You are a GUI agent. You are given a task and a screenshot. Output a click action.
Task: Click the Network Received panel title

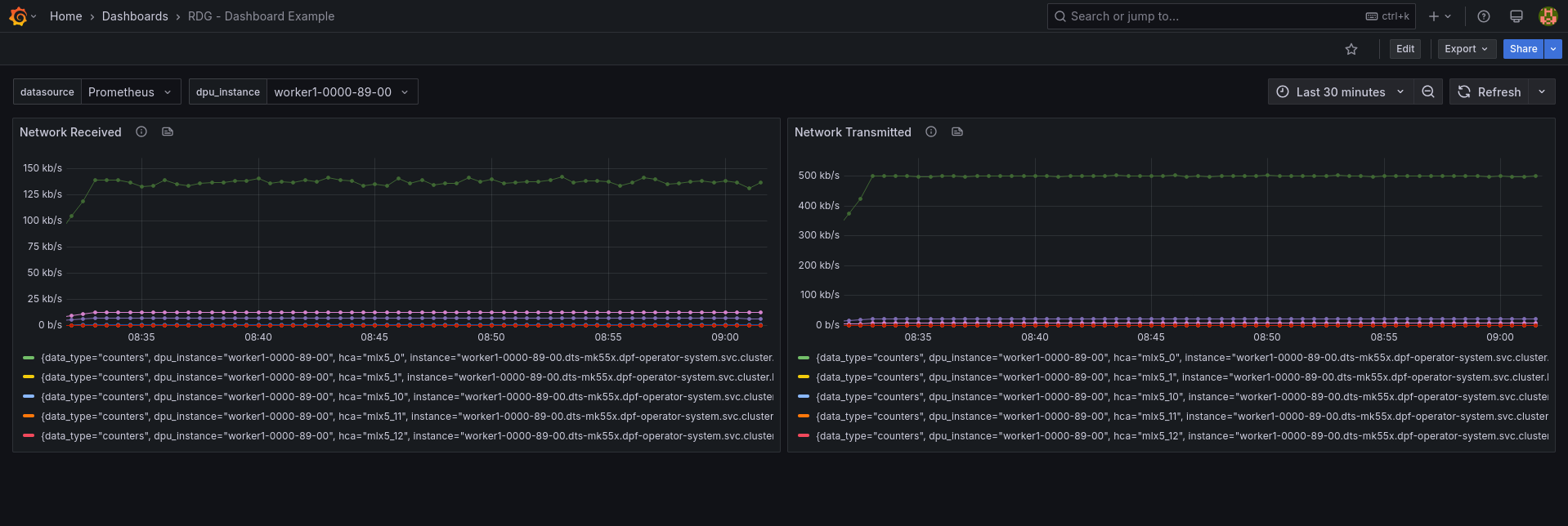click(70, 132)
